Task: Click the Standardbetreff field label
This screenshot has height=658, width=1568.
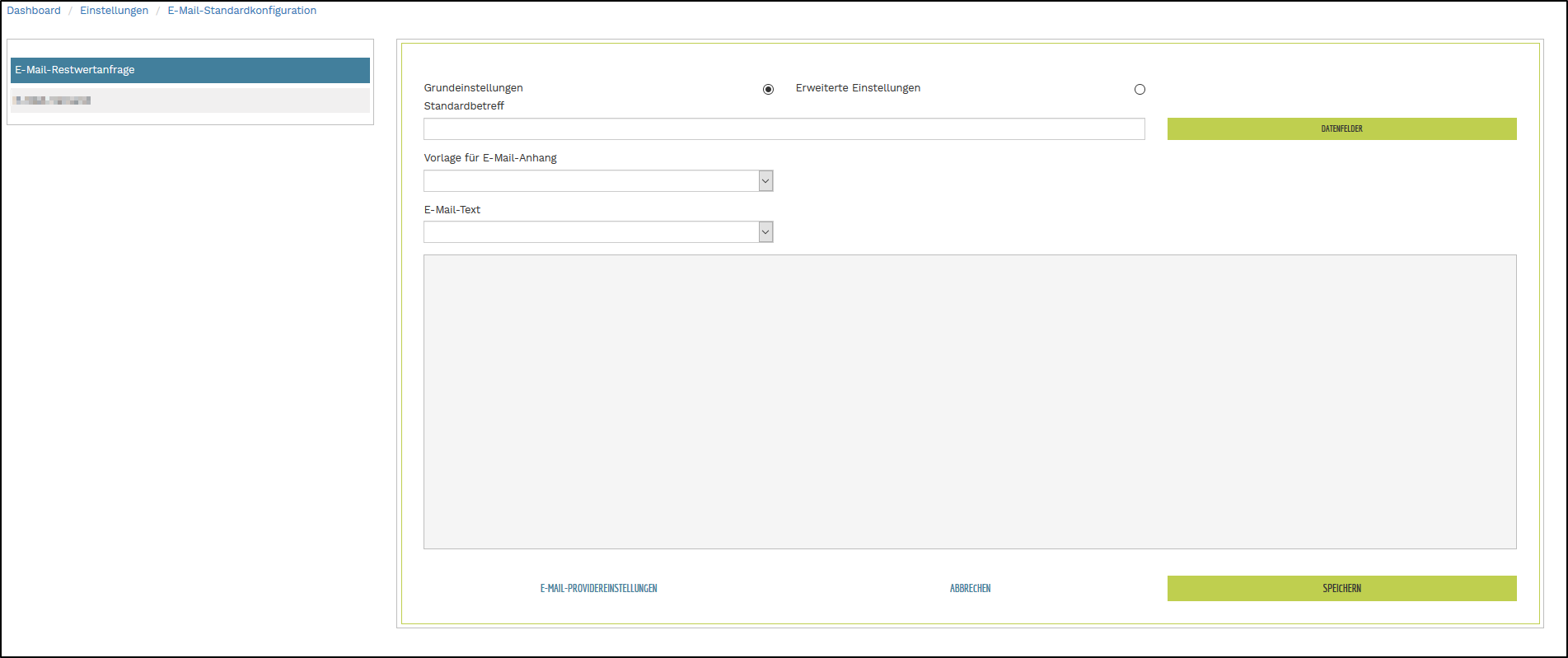Action: (464, 106)
